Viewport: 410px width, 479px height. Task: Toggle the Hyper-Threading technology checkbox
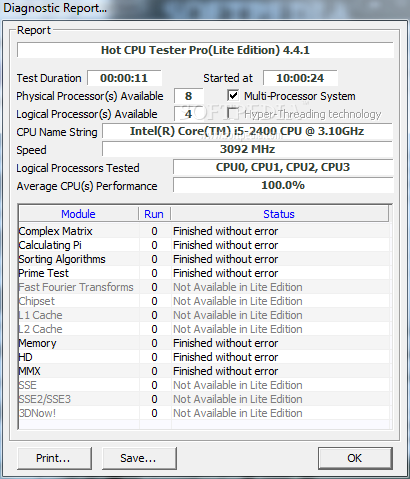[x=233, y=113]
